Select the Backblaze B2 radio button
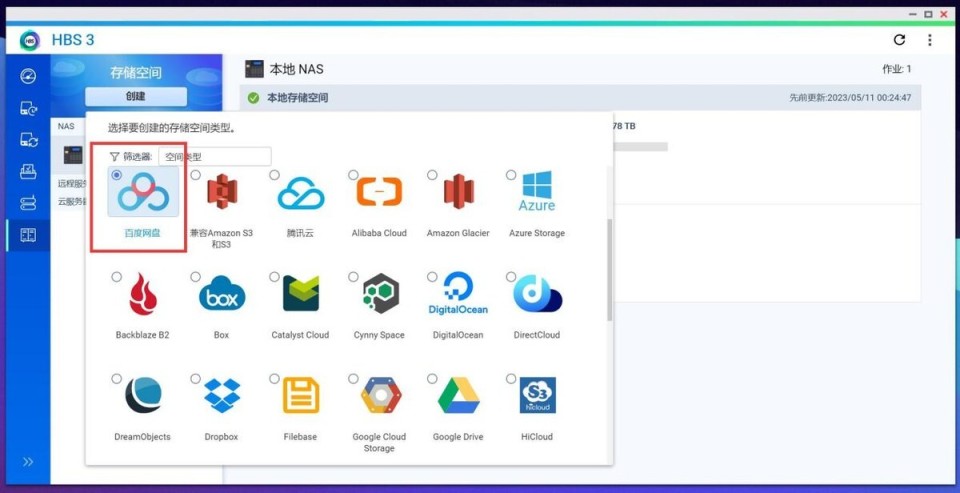Image resolution: width=960 pixels, height=493 pixels. click(116, 277)
